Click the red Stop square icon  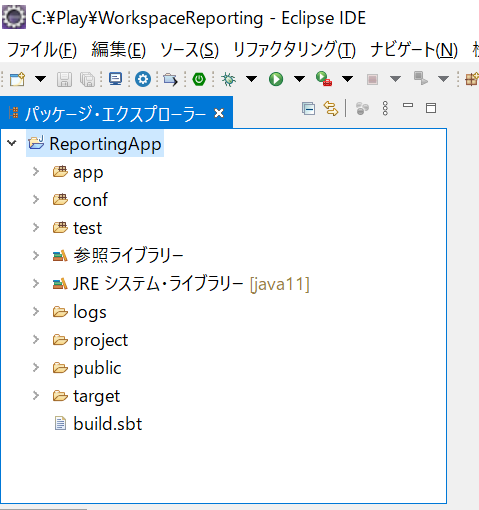pyautogui.click(x=372, y=80)
